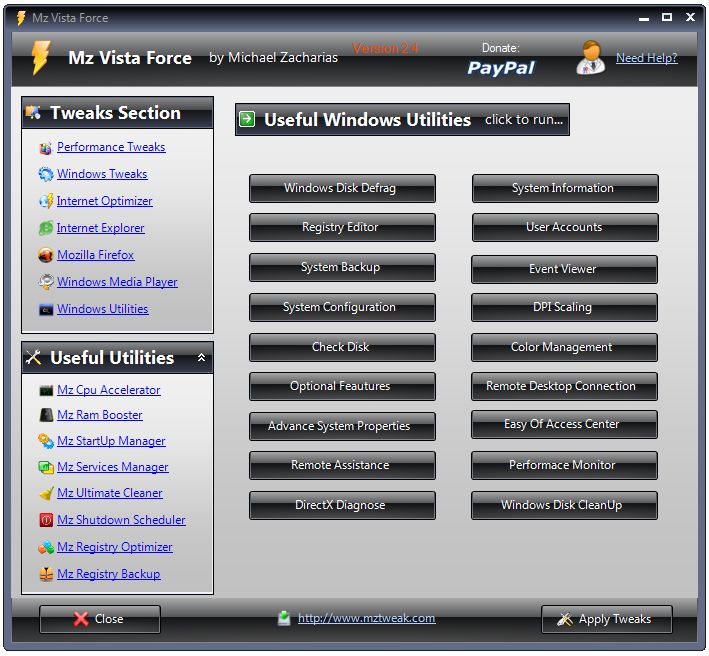This screenshot has height=656, width=709.
Task: Click the Mz Ram Booster icon
Action: point(46,415)
